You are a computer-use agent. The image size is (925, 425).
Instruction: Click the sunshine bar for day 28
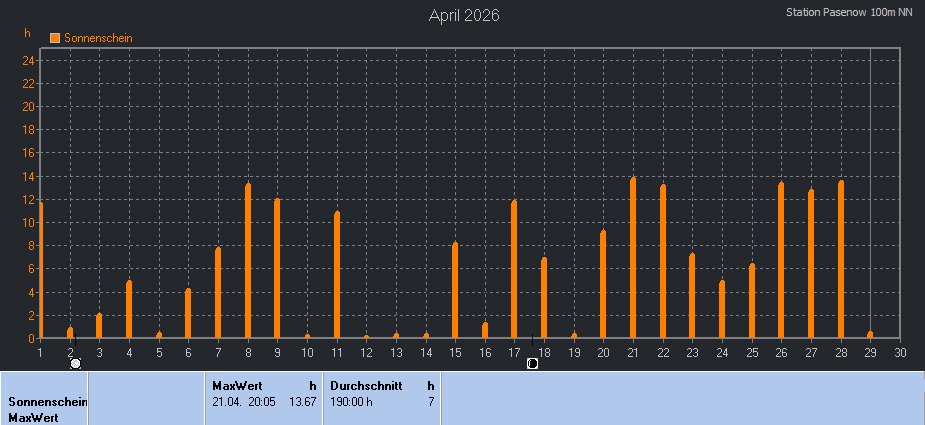coord(841,259)
